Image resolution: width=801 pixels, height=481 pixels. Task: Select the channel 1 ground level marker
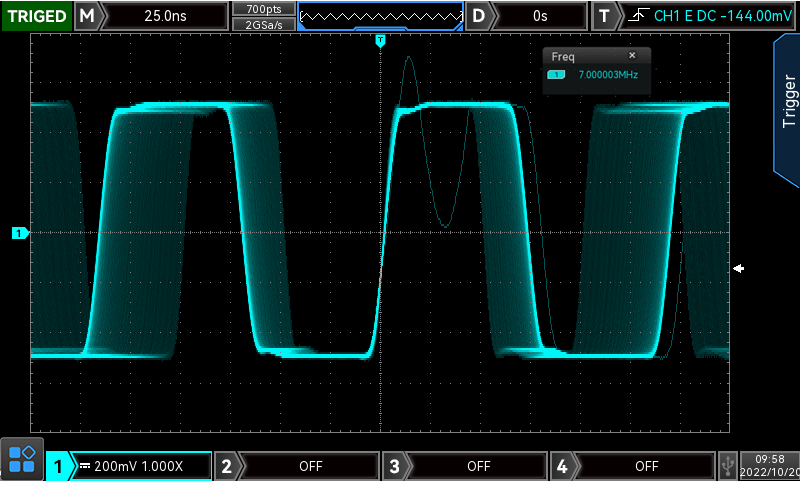point(20,233)
